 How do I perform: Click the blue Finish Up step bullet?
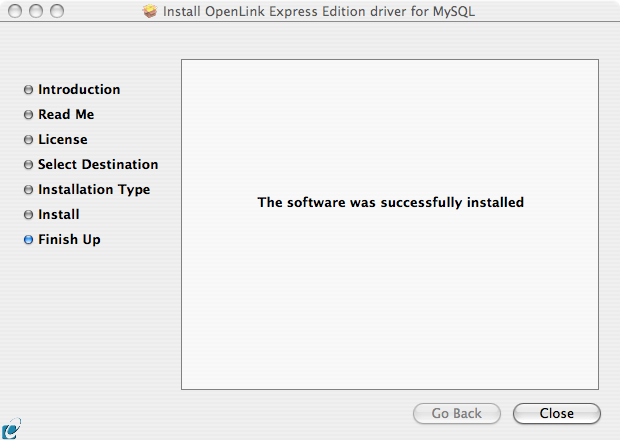pyautogui.click(x=28, y=240)
